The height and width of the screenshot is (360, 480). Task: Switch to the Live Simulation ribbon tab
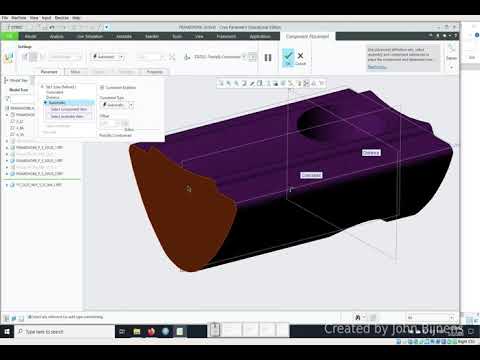(x=90, y=36)
